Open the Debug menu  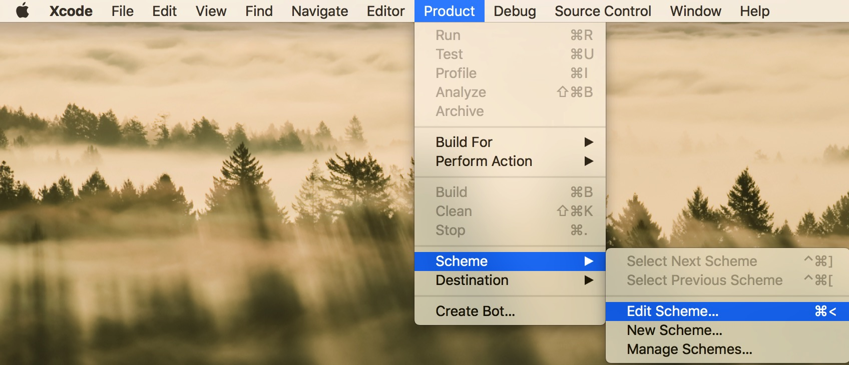515,11
